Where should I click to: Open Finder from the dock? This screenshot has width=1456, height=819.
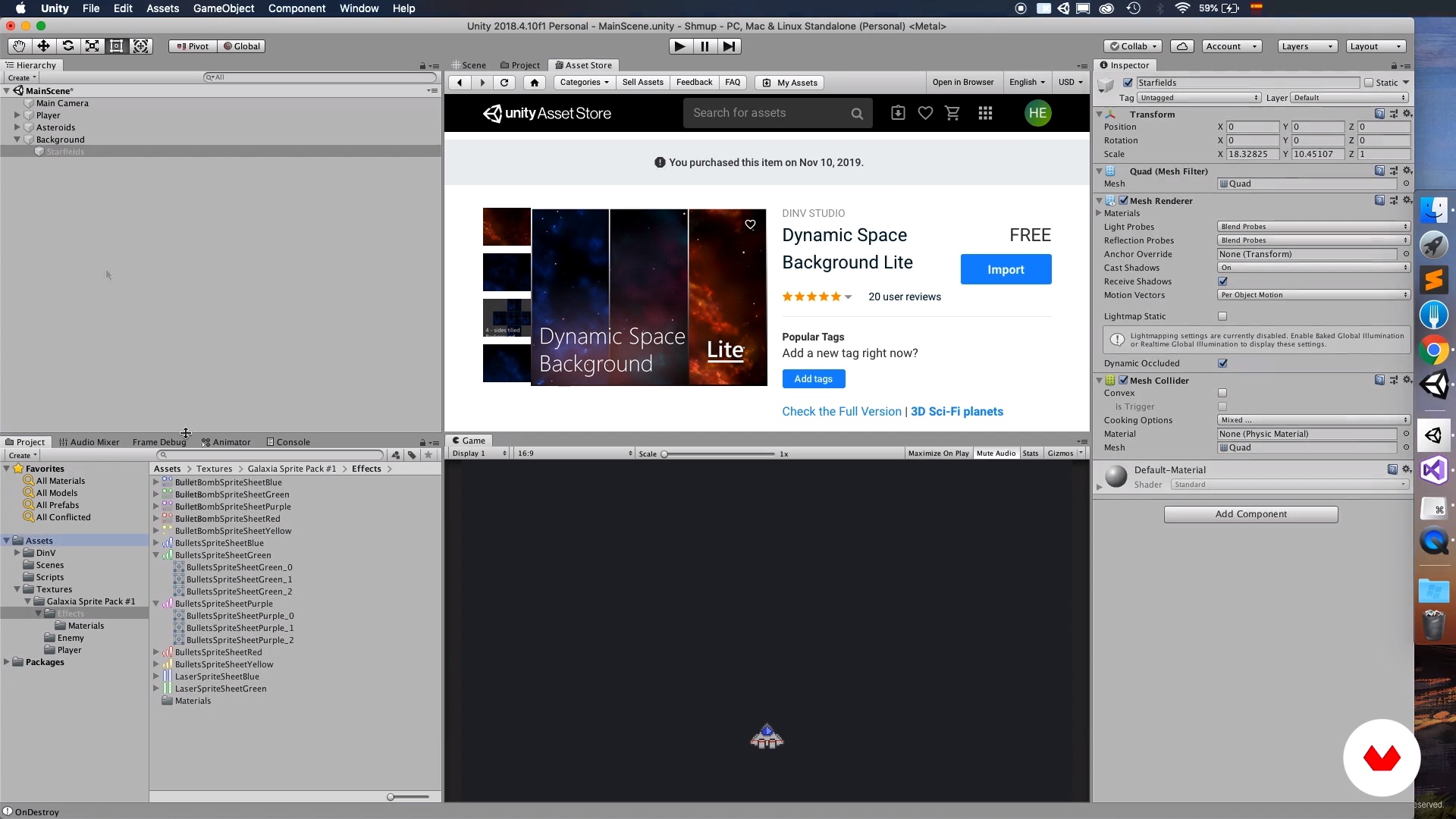coord(1434,210)
